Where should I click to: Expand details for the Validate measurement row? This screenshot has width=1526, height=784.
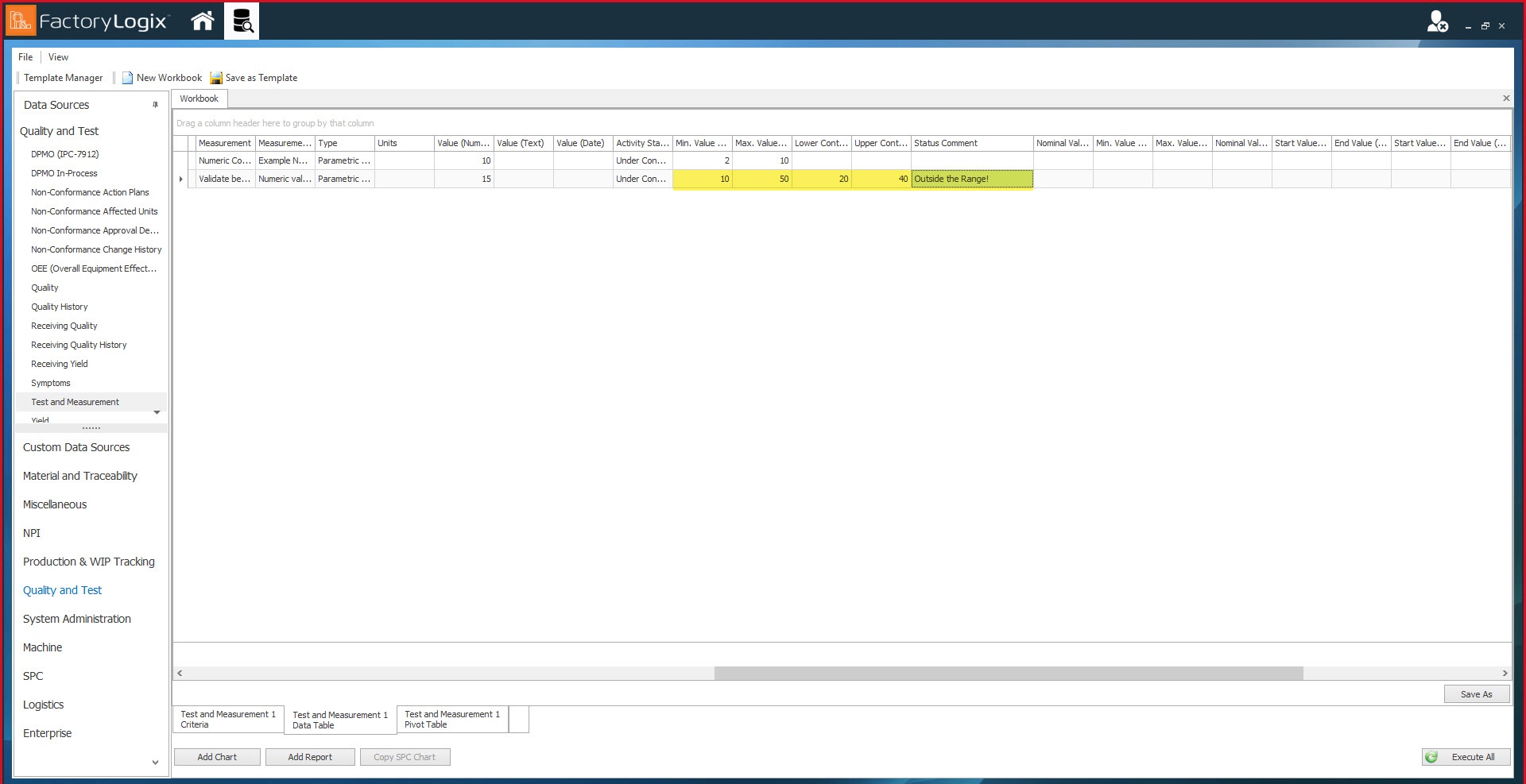[x=180, y=179]
